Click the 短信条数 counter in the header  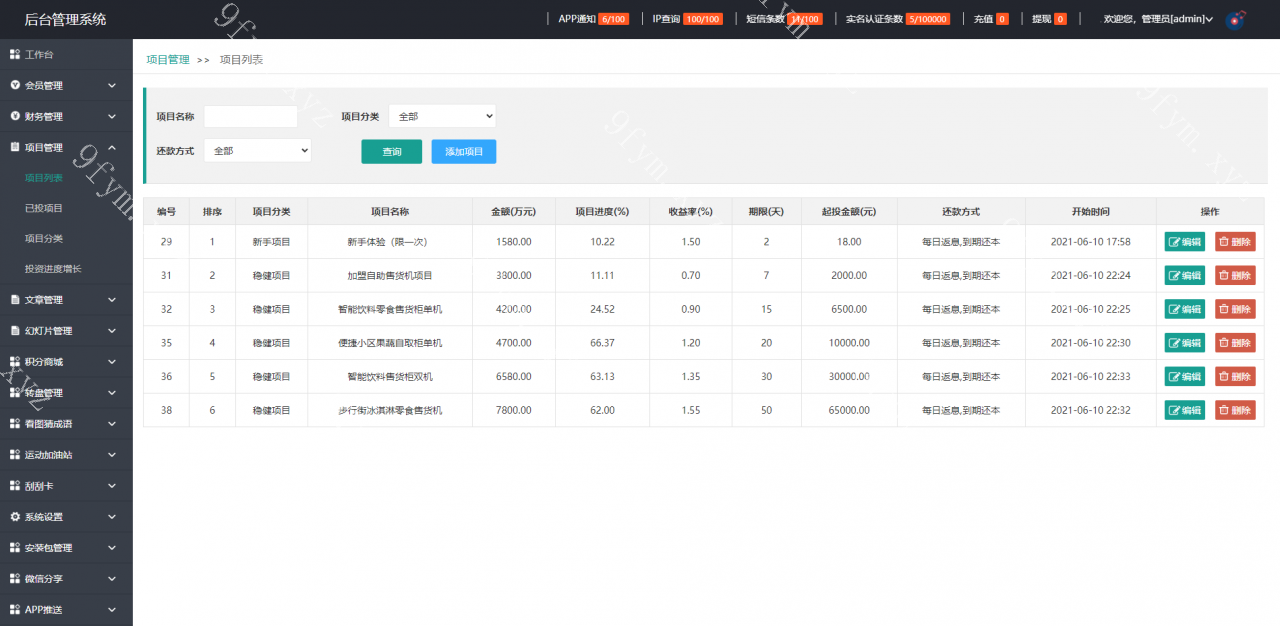click(784, 19)
